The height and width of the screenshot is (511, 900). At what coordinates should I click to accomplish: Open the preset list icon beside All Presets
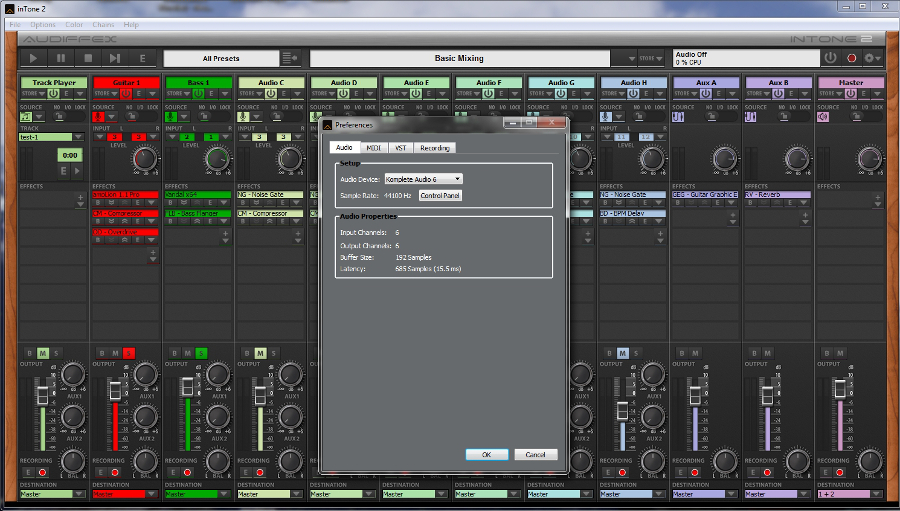[290, 58]
